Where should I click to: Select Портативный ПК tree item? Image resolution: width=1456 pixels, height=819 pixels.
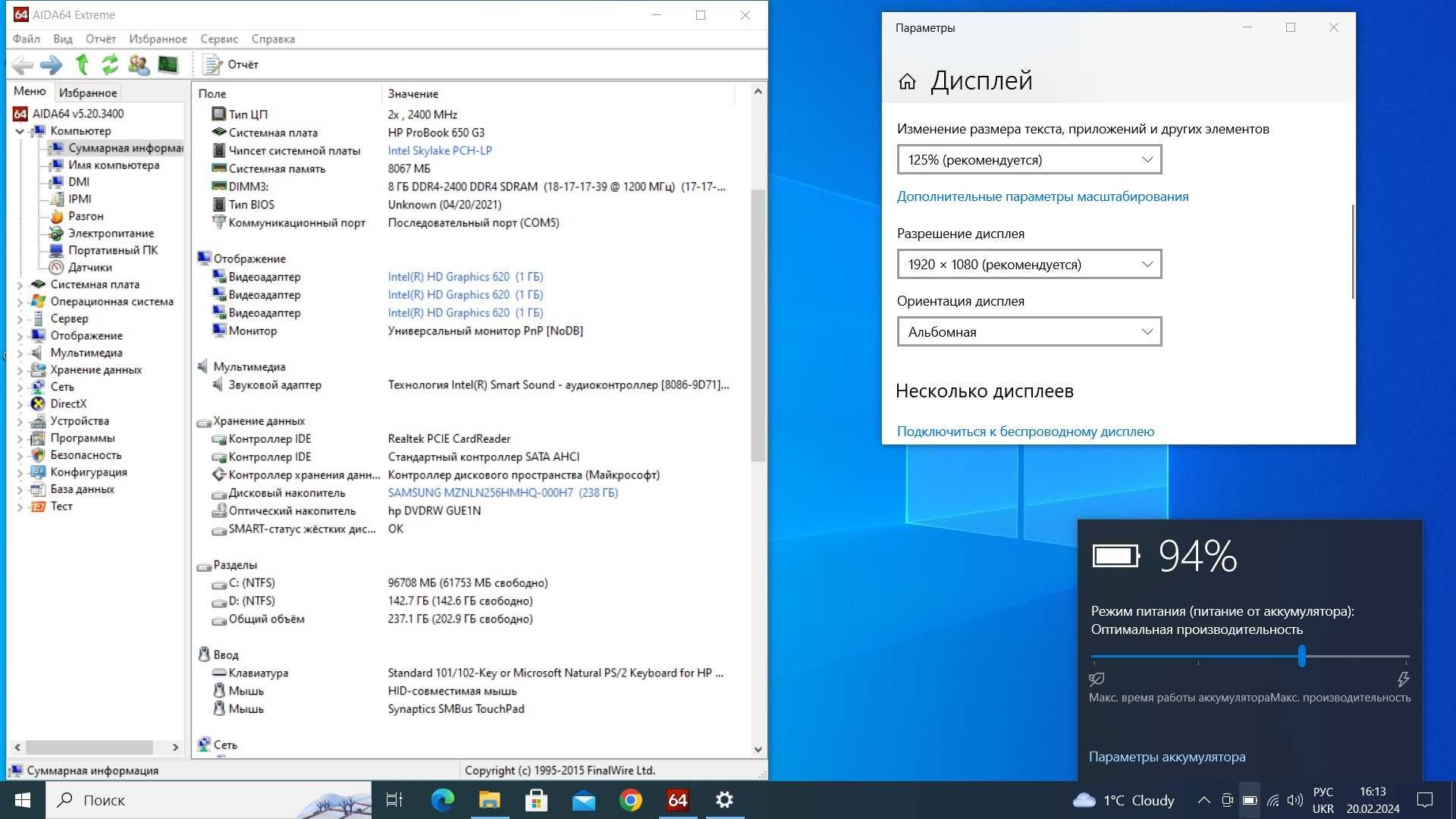pyautogui.click(x=112, y=250)
